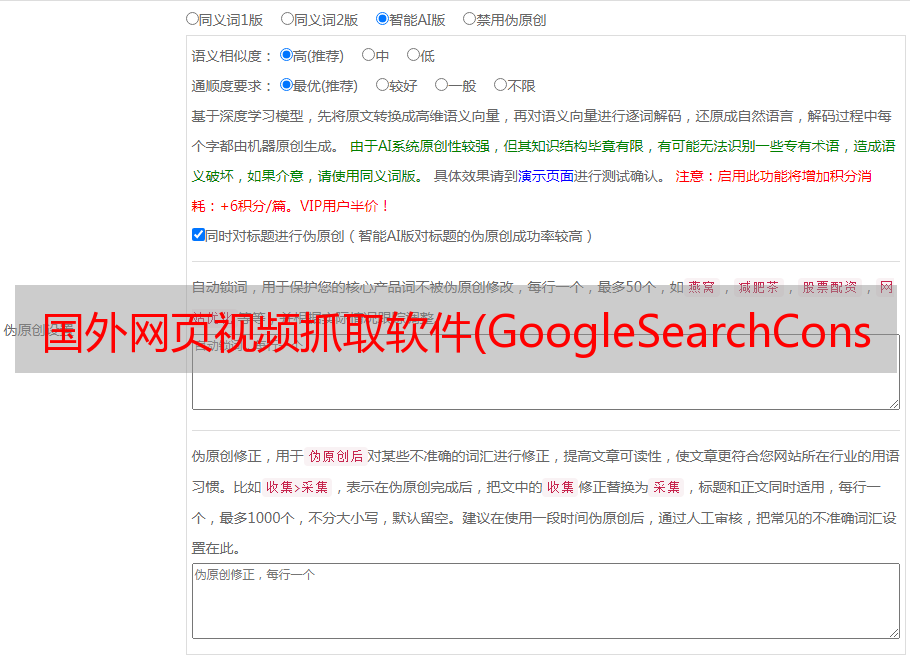Select 禁用伪原创 radio option

point(469,19)
